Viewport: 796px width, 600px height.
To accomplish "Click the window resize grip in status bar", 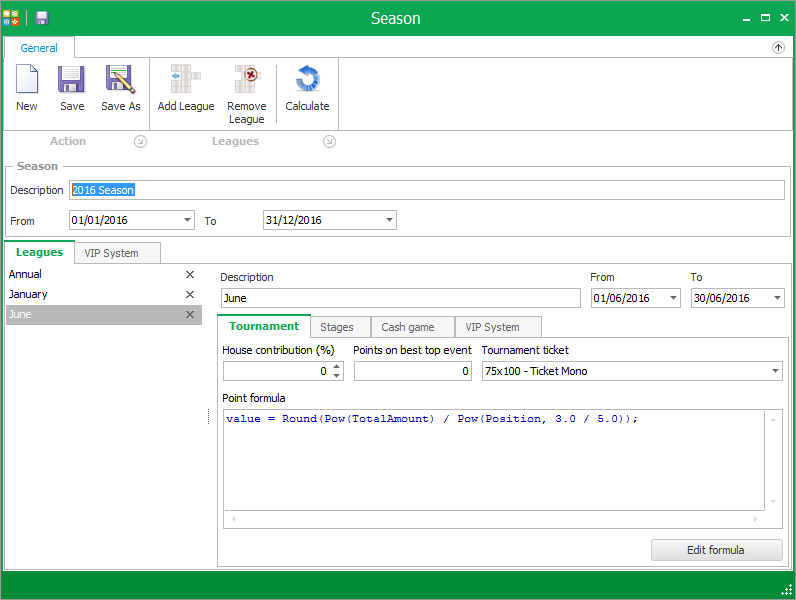I will 786,590.
